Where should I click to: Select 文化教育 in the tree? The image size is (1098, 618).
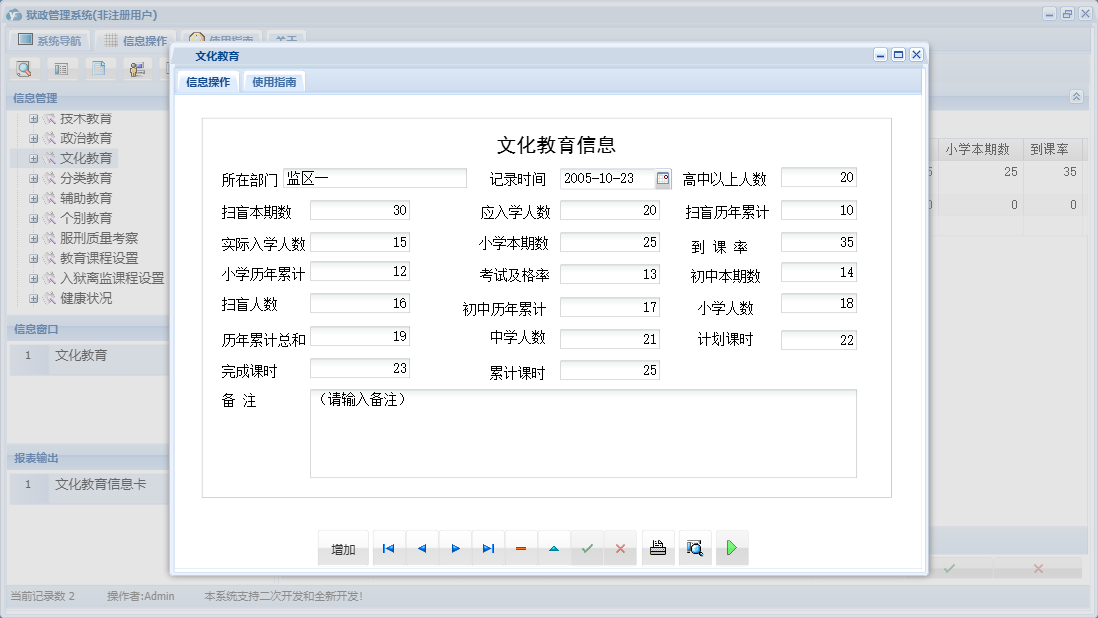(85, 158)
